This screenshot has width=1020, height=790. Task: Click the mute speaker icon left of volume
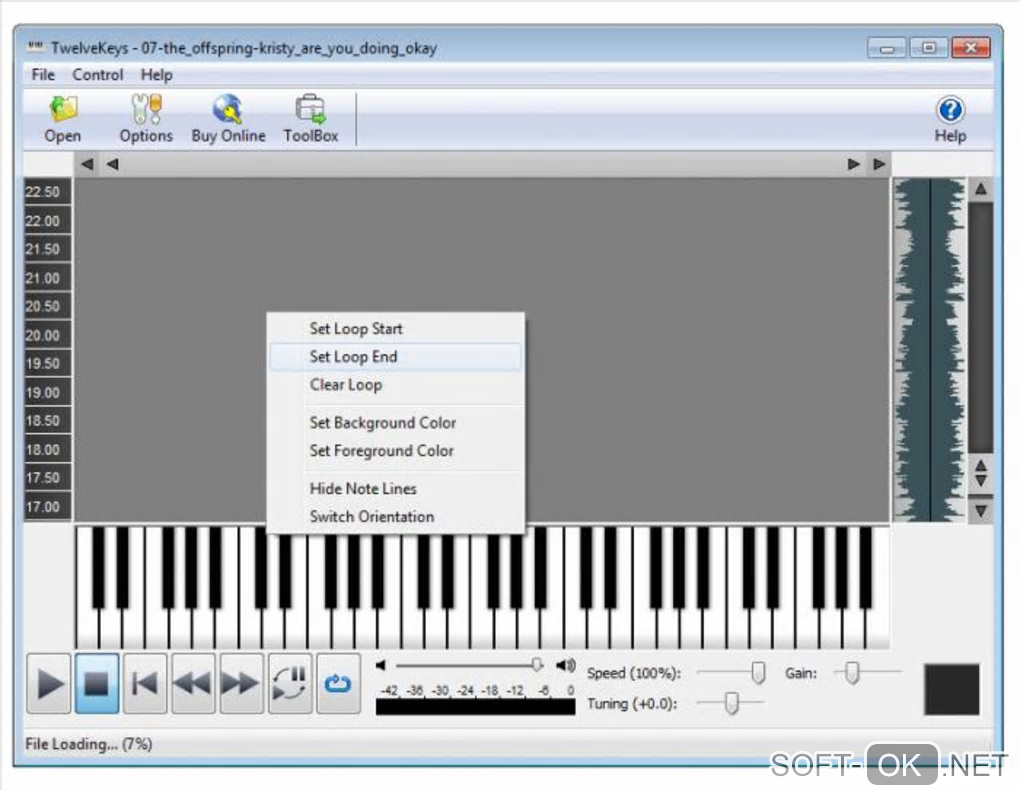pyautogui.click(x=381, y=665)
